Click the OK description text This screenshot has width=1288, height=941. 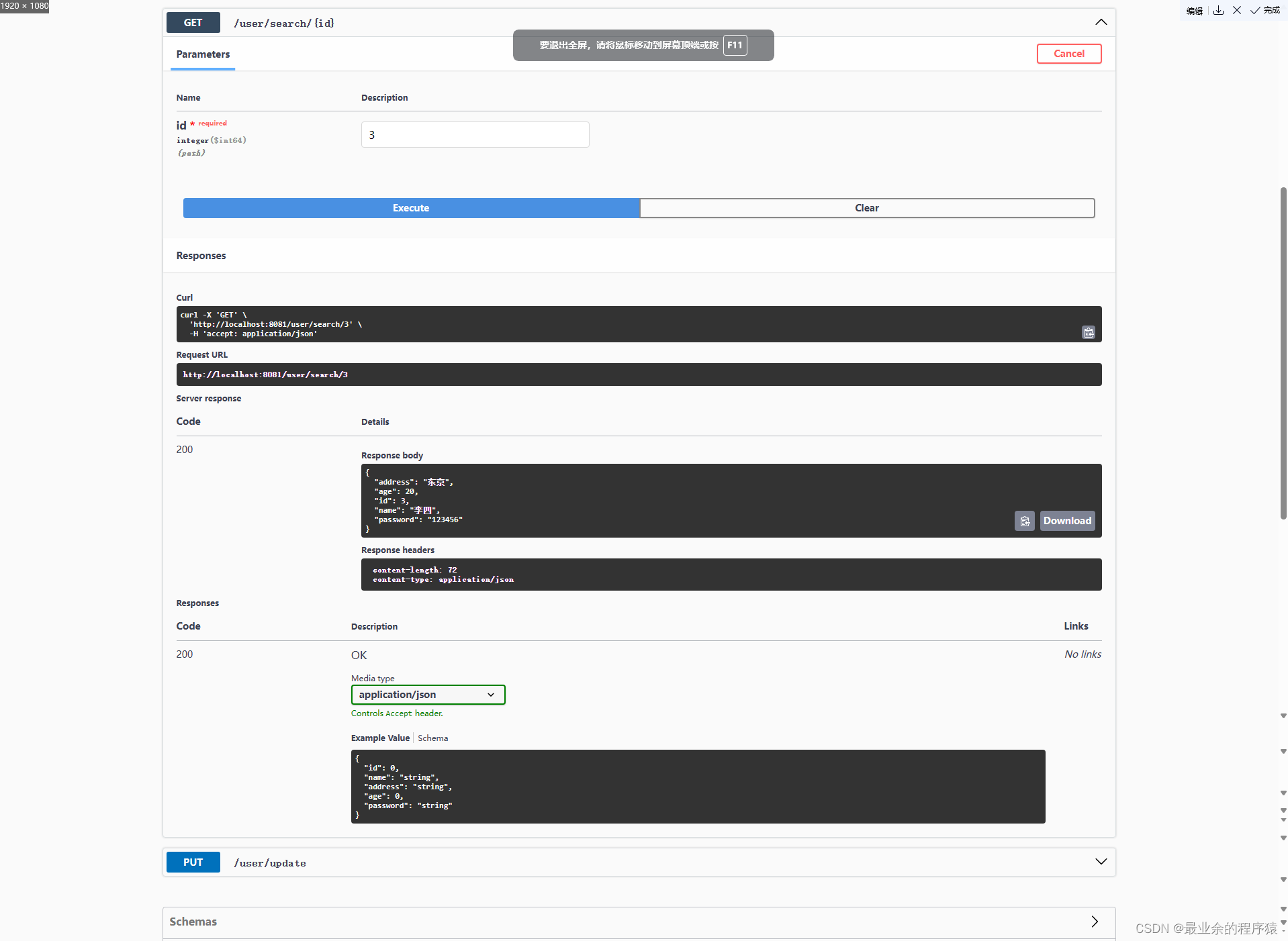[x=359, y=655]
